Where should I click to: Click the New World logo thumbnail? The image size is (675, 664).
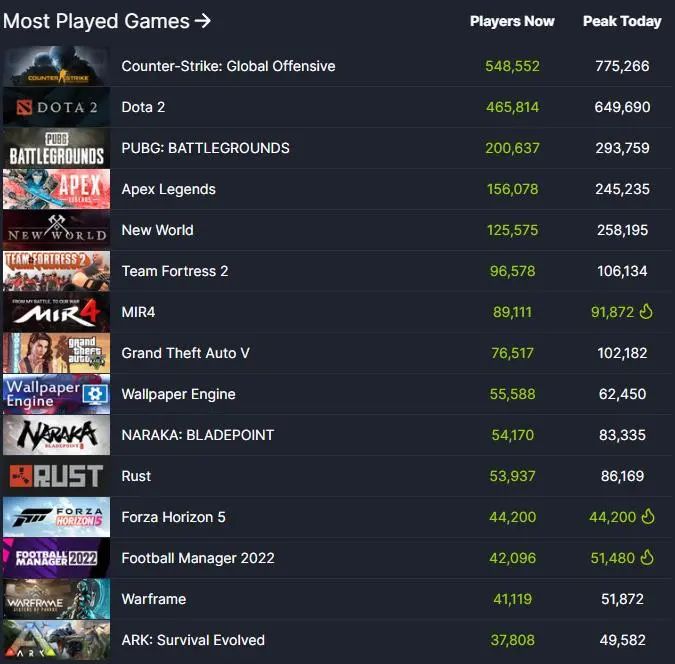click(56, 230)
